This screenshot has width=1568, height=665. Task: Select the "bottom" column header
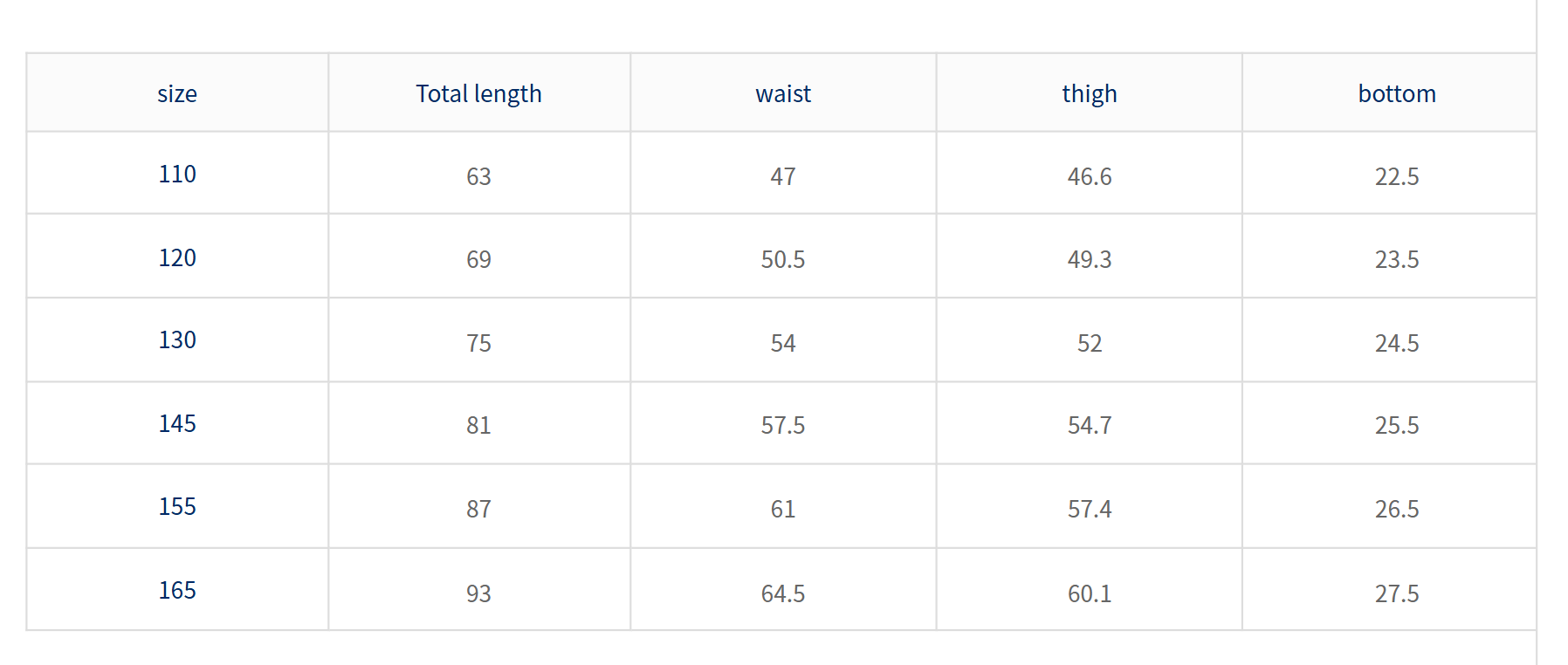coord(1397,93)
